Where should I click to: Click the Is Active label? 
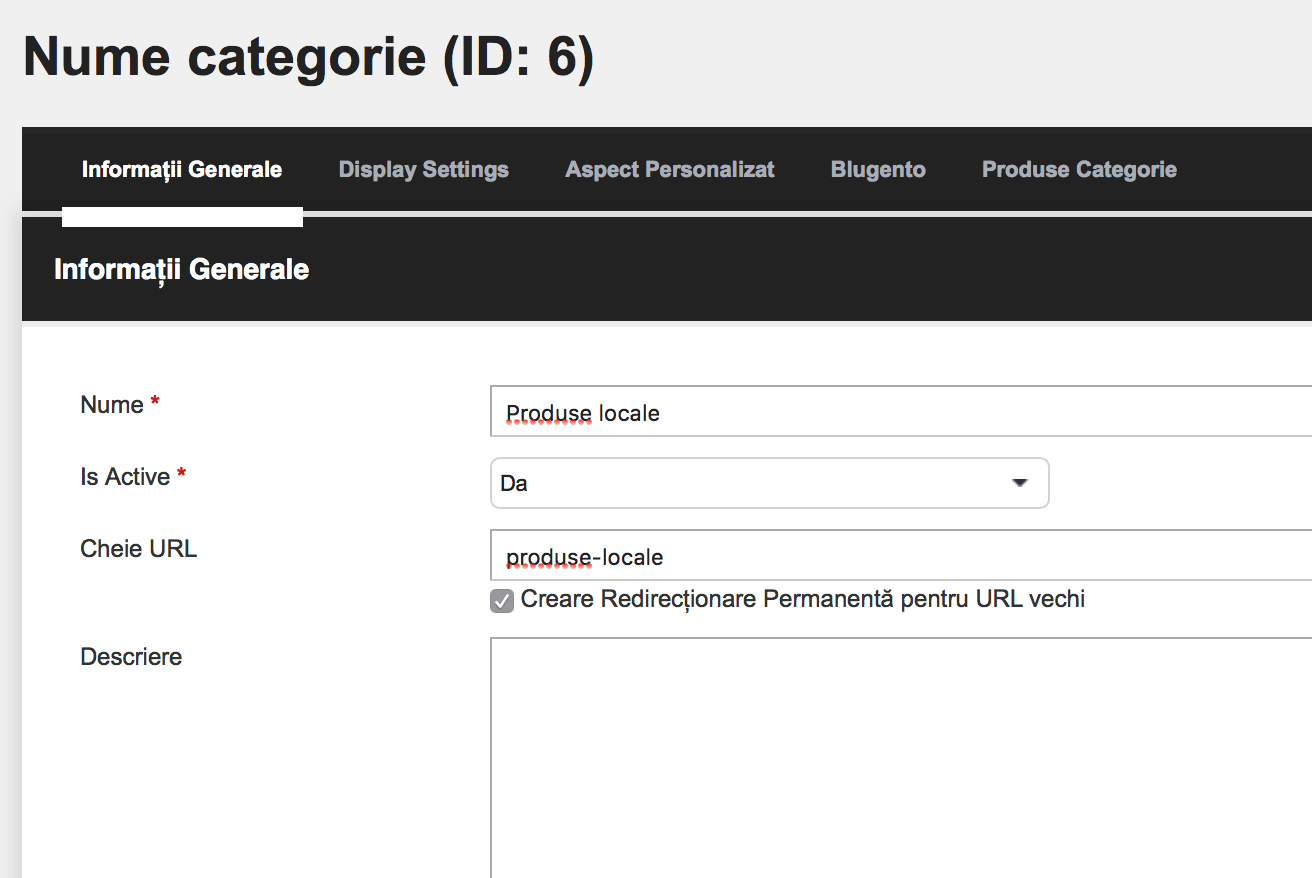tap(125, 477)
